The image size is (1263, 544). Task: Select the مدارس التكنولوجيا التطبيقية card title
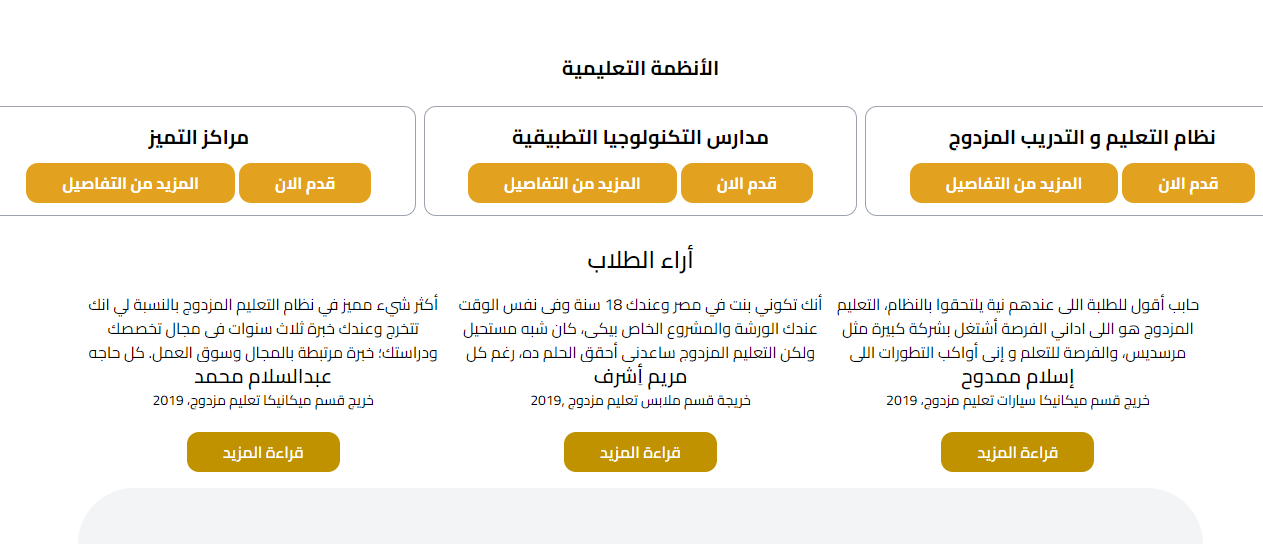pyautogui.click(x=640, y=138)
